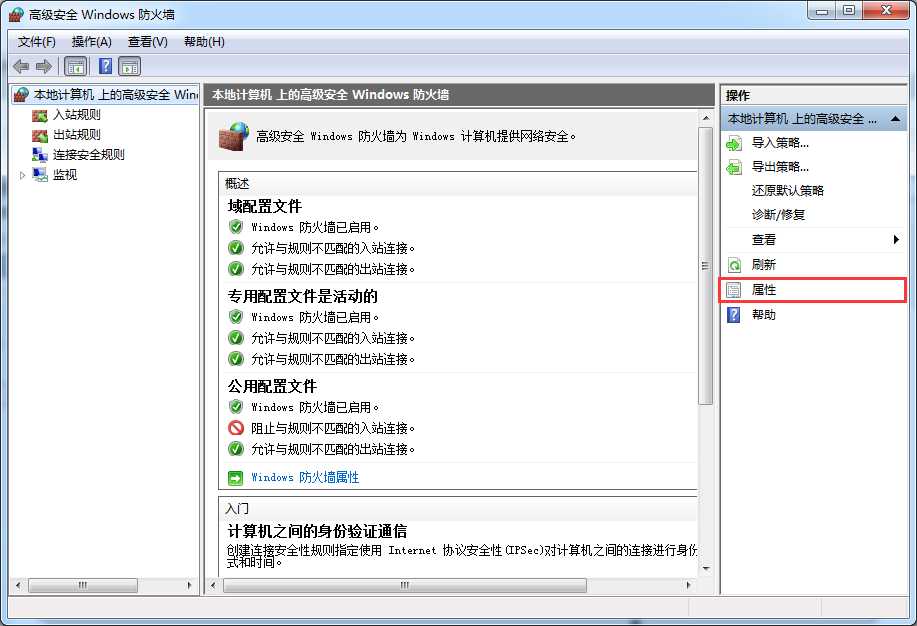Screen dimensions: 917x626
Task: Click the 导入策略 green arrow icon
Action: point(734,143)
